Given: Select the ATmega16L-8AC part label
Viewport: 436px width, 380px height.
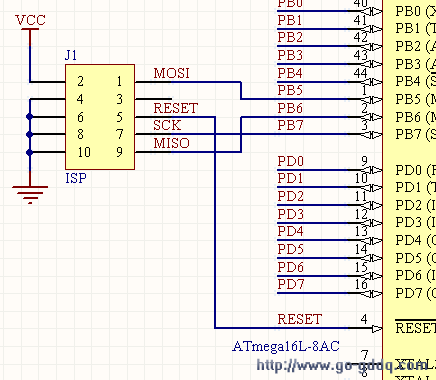Looking at the screenshot, I should [286, 346].
